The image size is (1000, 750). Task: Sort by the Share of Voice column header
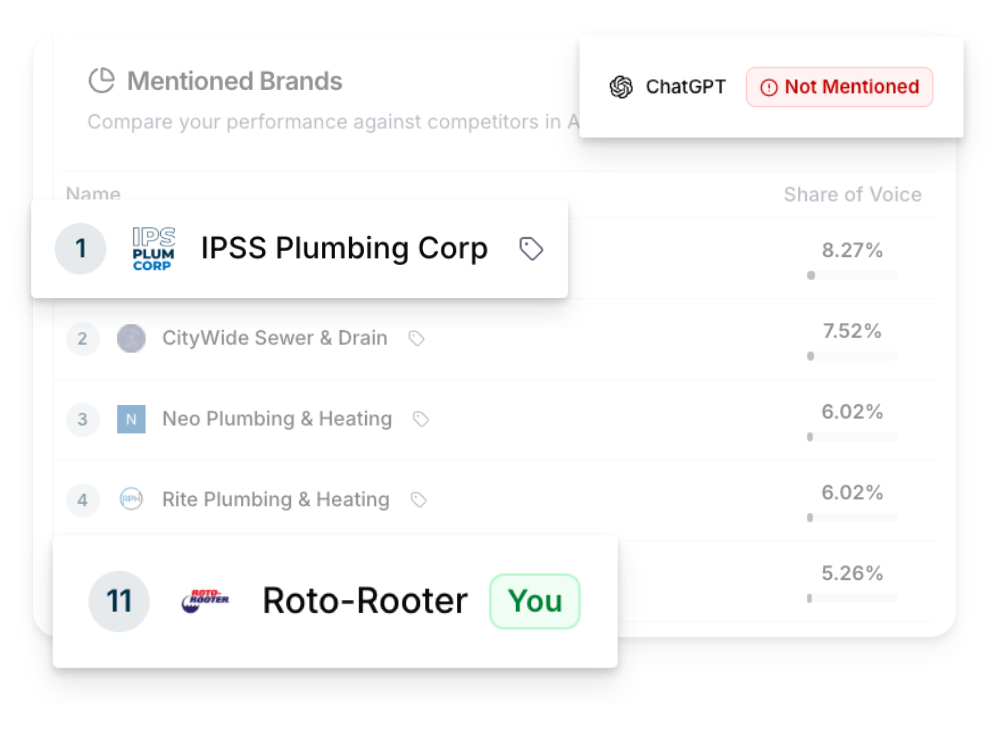(852, 195)
